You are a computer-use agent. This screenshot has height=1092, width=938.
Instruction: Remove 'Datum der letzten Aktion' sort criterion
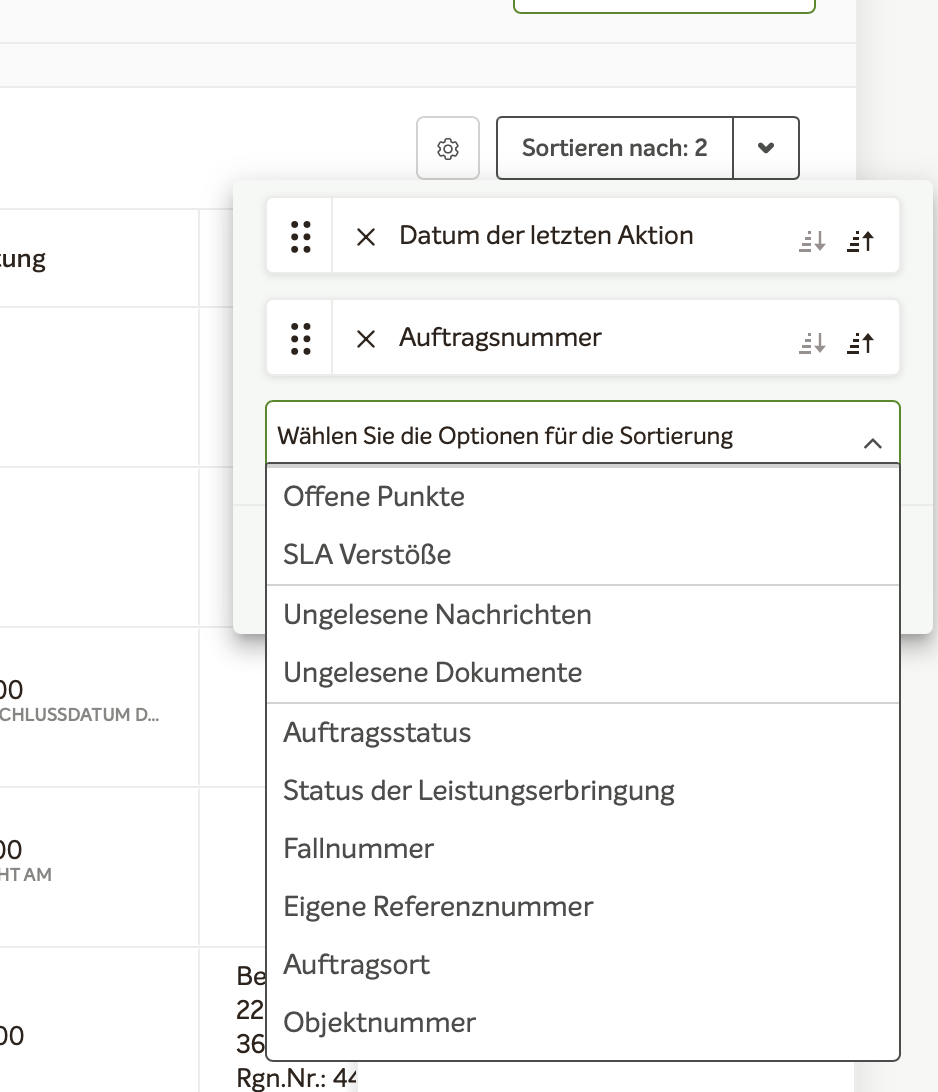366,237
